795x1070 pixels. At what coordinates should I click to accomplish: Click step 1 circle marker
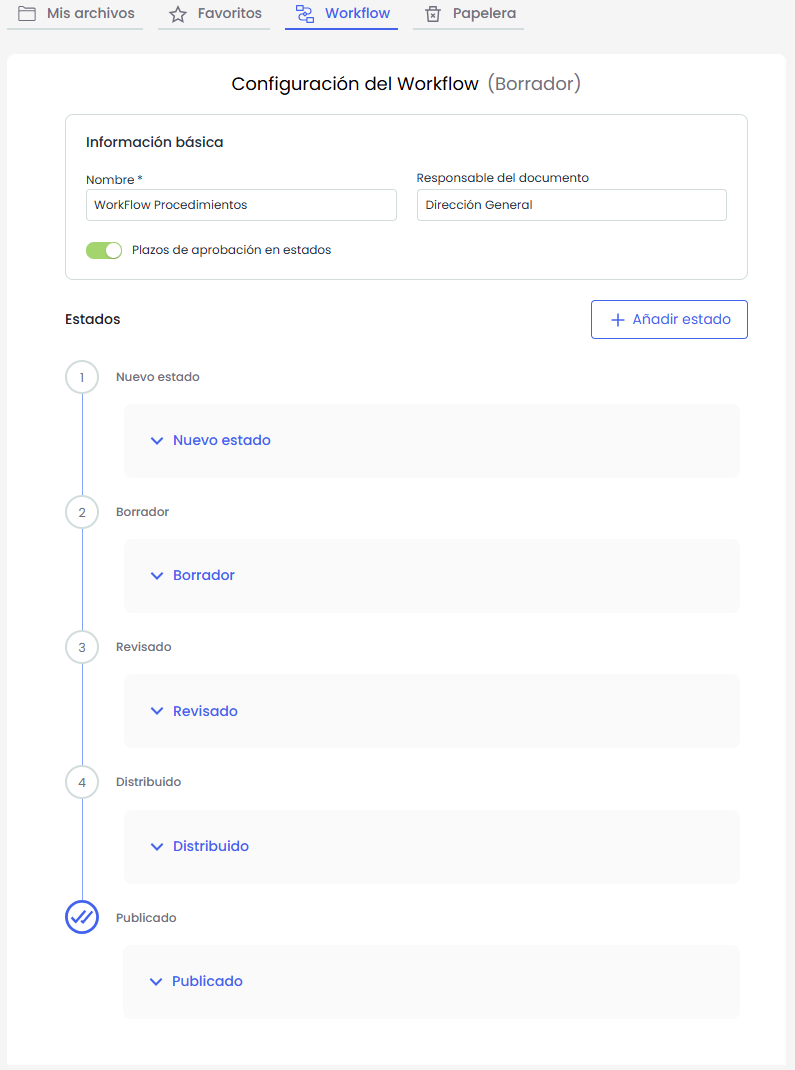click(82, 377)
